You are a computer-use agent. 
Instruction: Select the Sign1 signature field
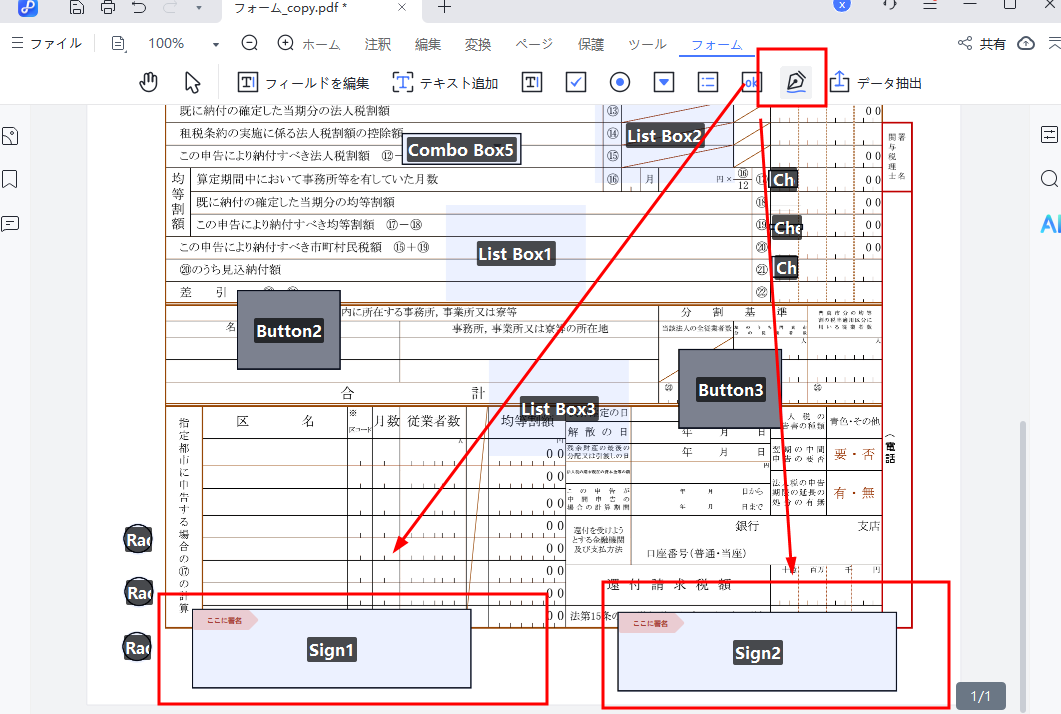[331, 650]
